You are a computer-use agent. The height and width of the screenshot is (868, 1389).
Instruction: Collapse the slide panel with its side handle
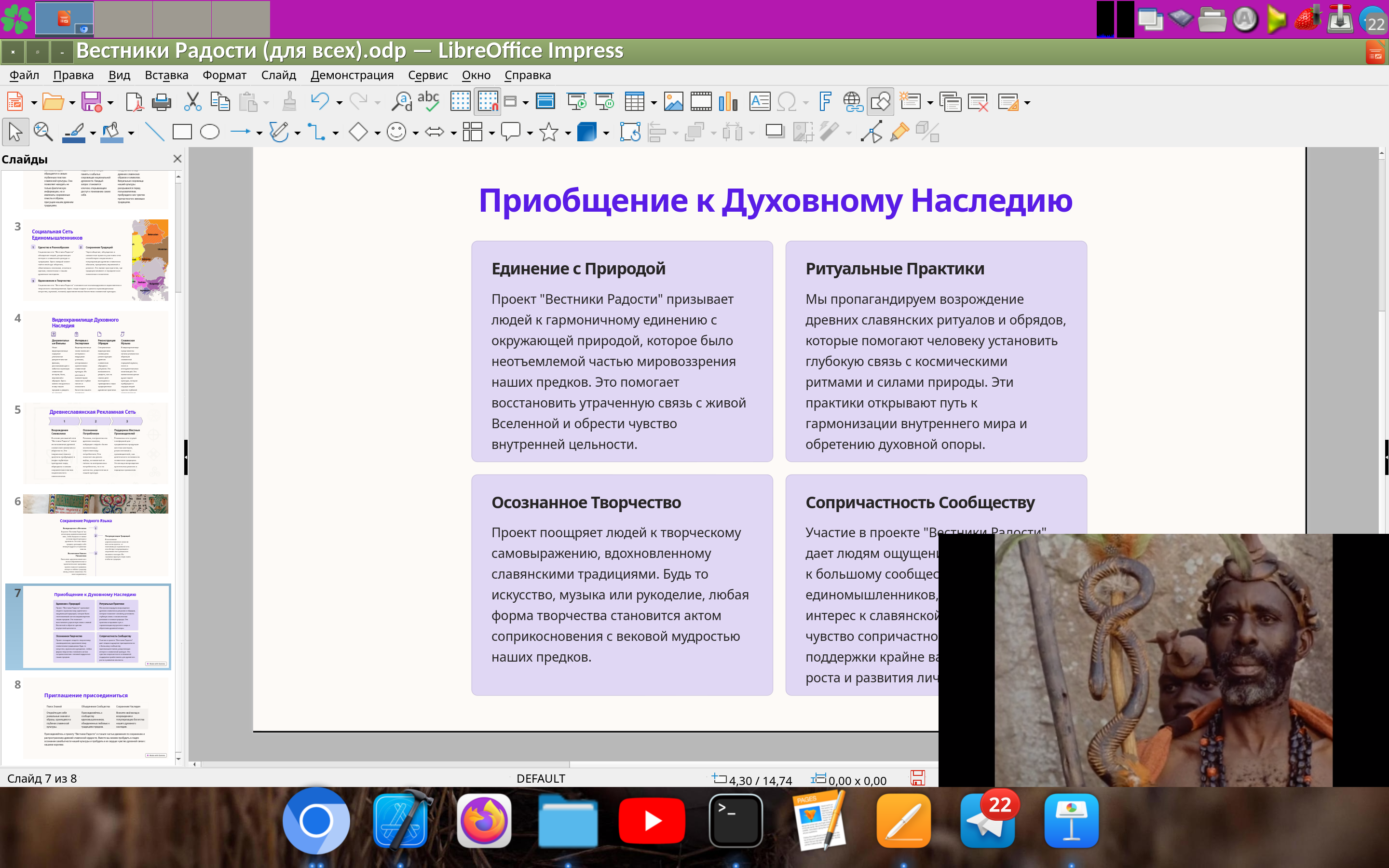tap(185, 457)
